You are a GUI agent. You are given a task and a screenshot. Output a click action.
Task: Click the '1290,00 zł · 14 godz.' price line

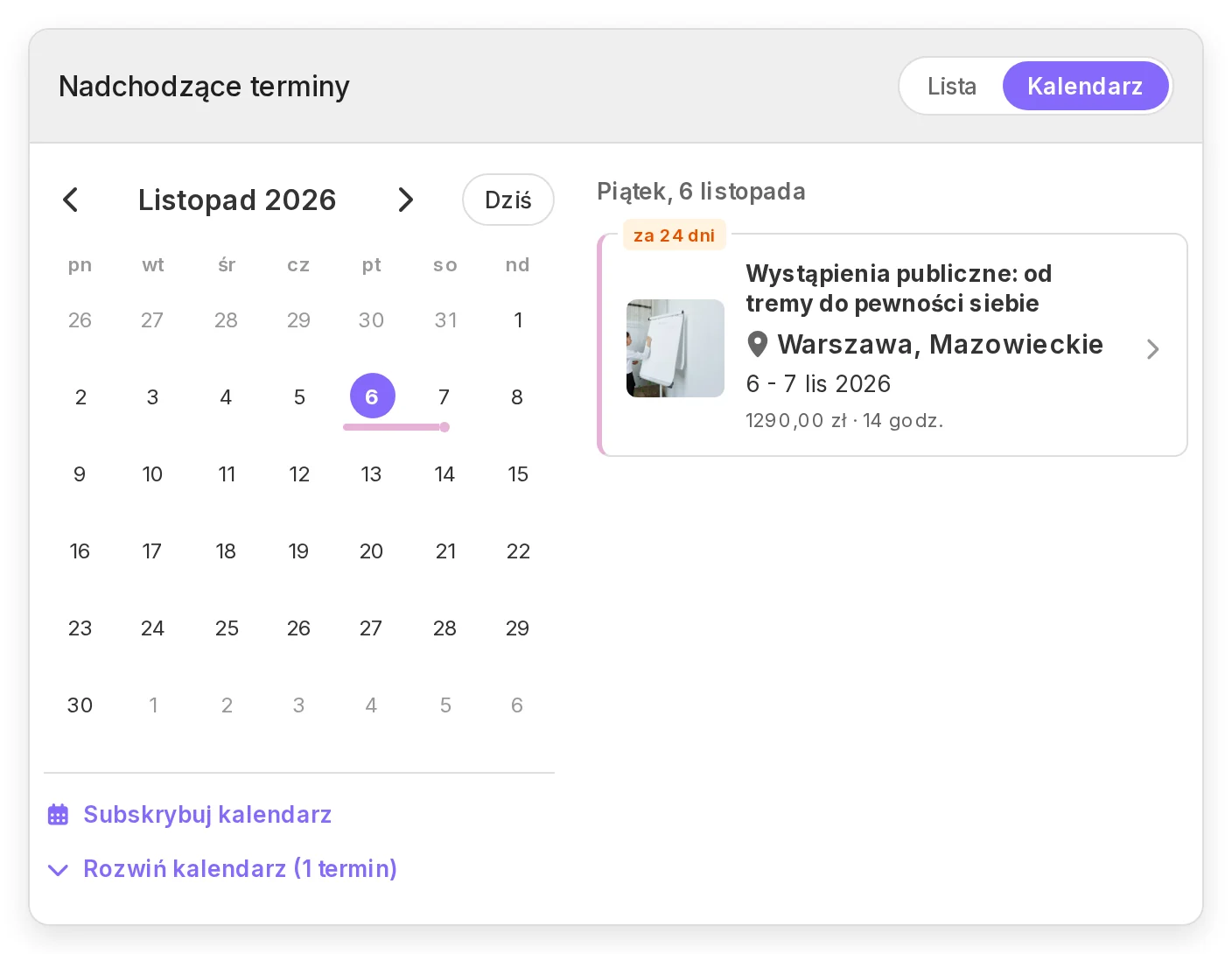[x=844, y=421]
